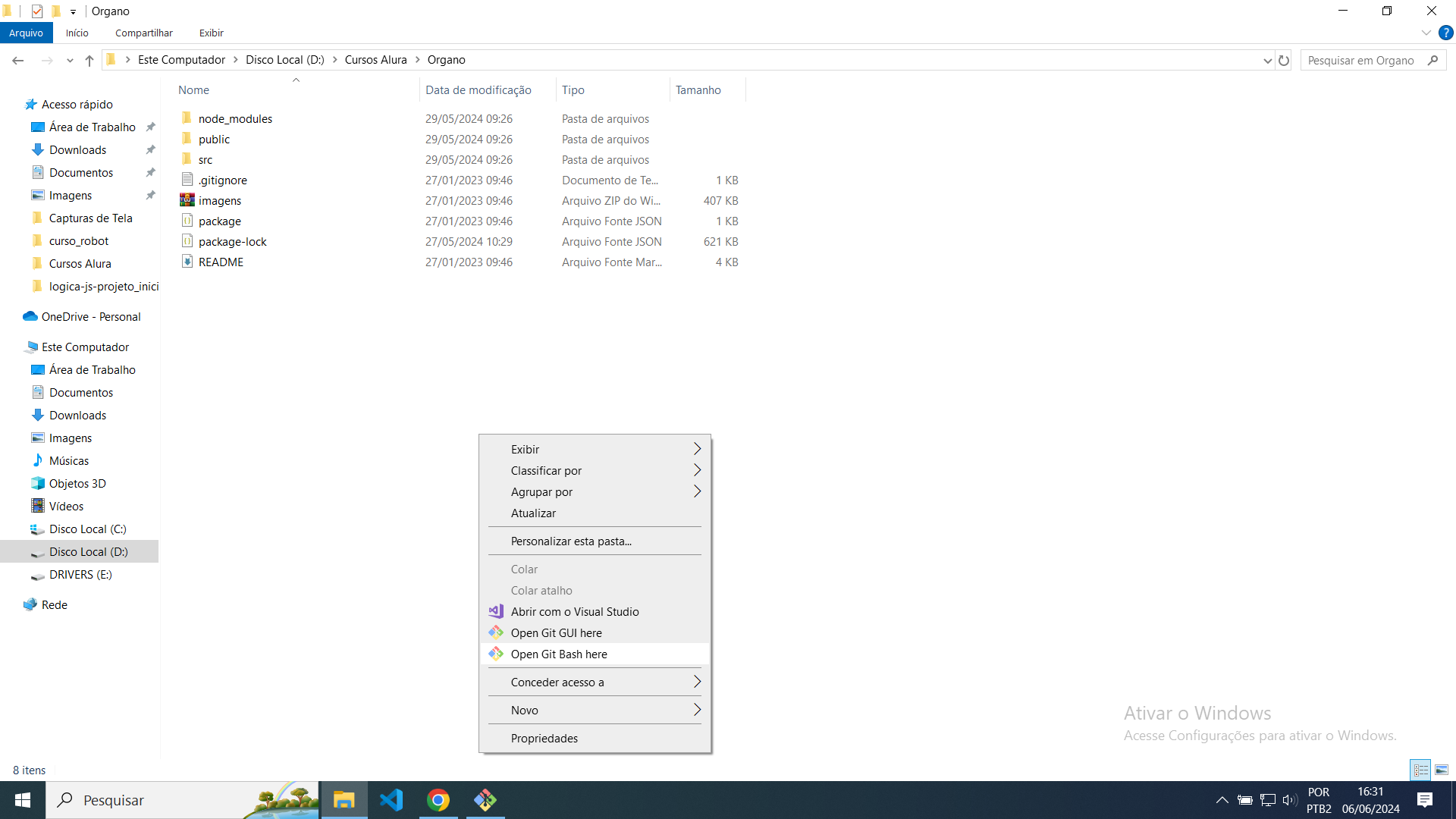The width and height of the screenshot is (1456, 819).
Task: Click Propriedades to view folder properties
Action: [544, 738]
